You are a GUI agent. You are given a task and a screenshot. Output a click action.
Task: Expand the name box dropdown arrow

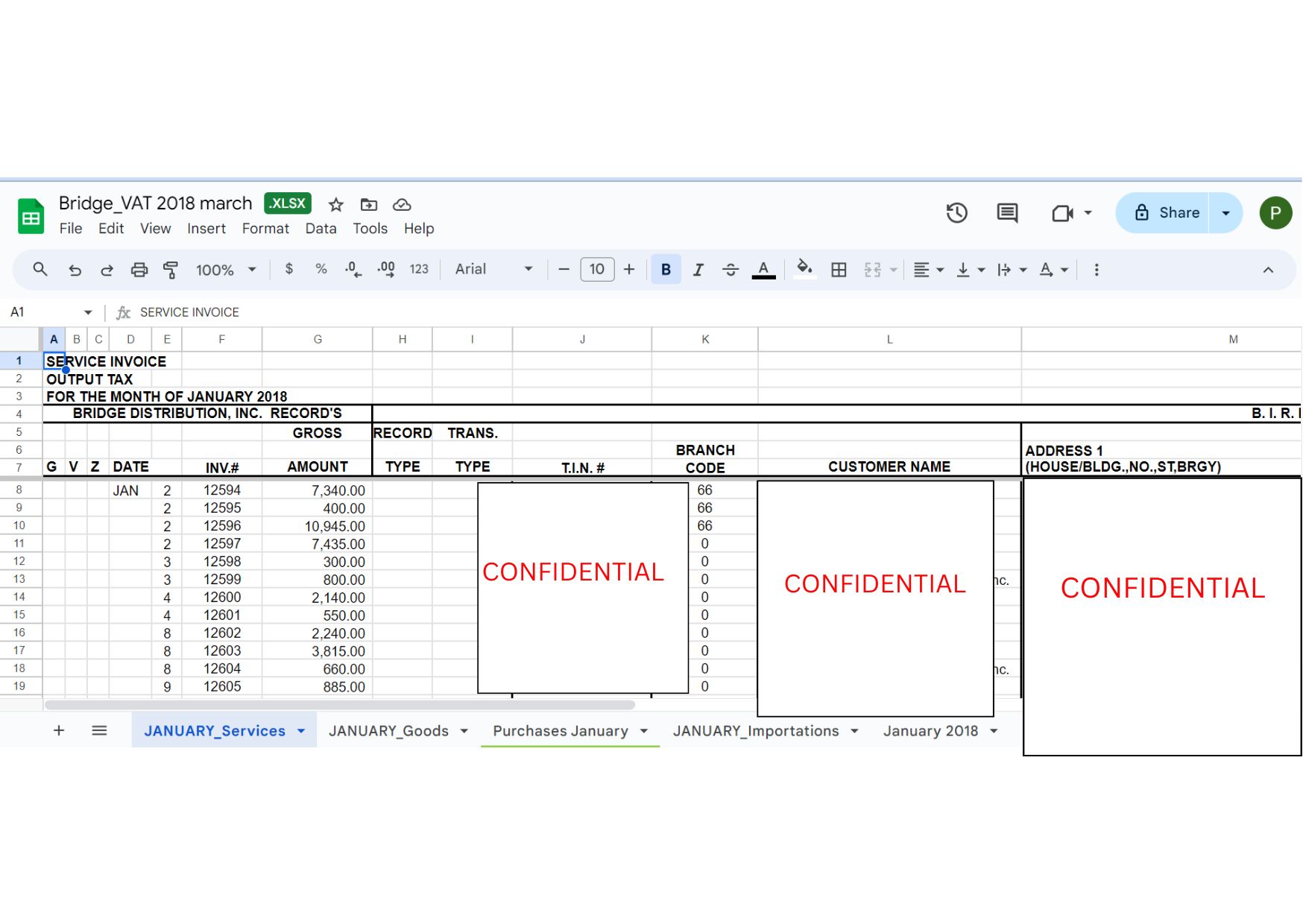[x=88, y=312]
